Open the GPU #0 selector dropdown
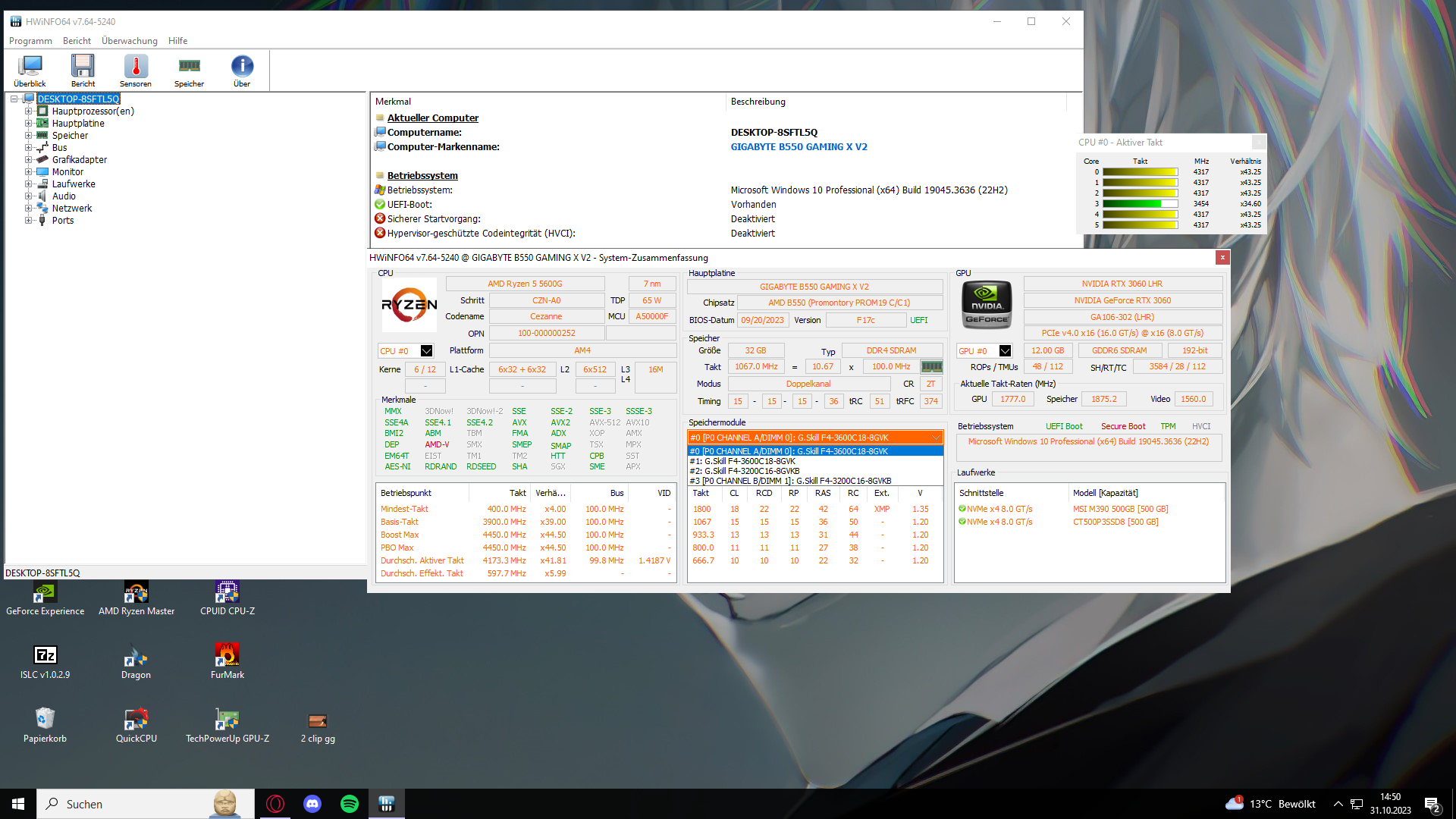 click(x=1005, y=351)
